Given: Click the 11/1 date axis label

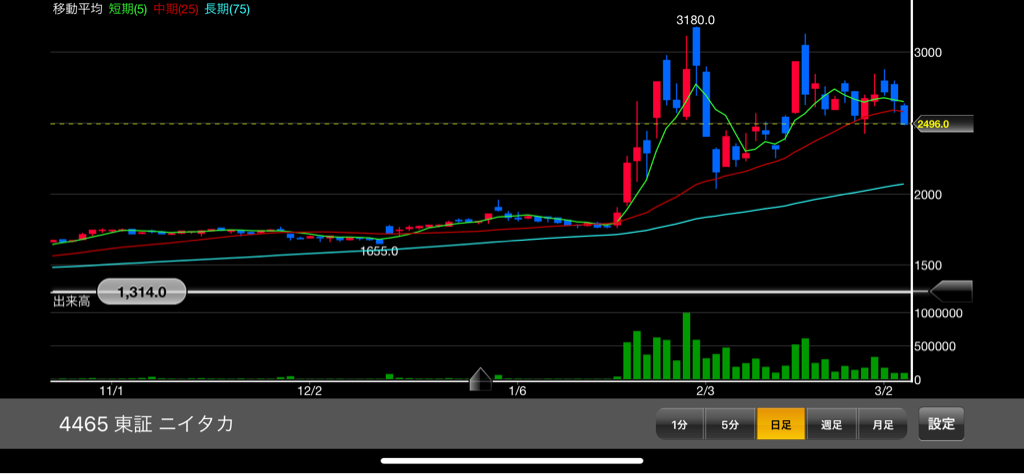Looking at the screenshot, I should (x=110, y=392).
